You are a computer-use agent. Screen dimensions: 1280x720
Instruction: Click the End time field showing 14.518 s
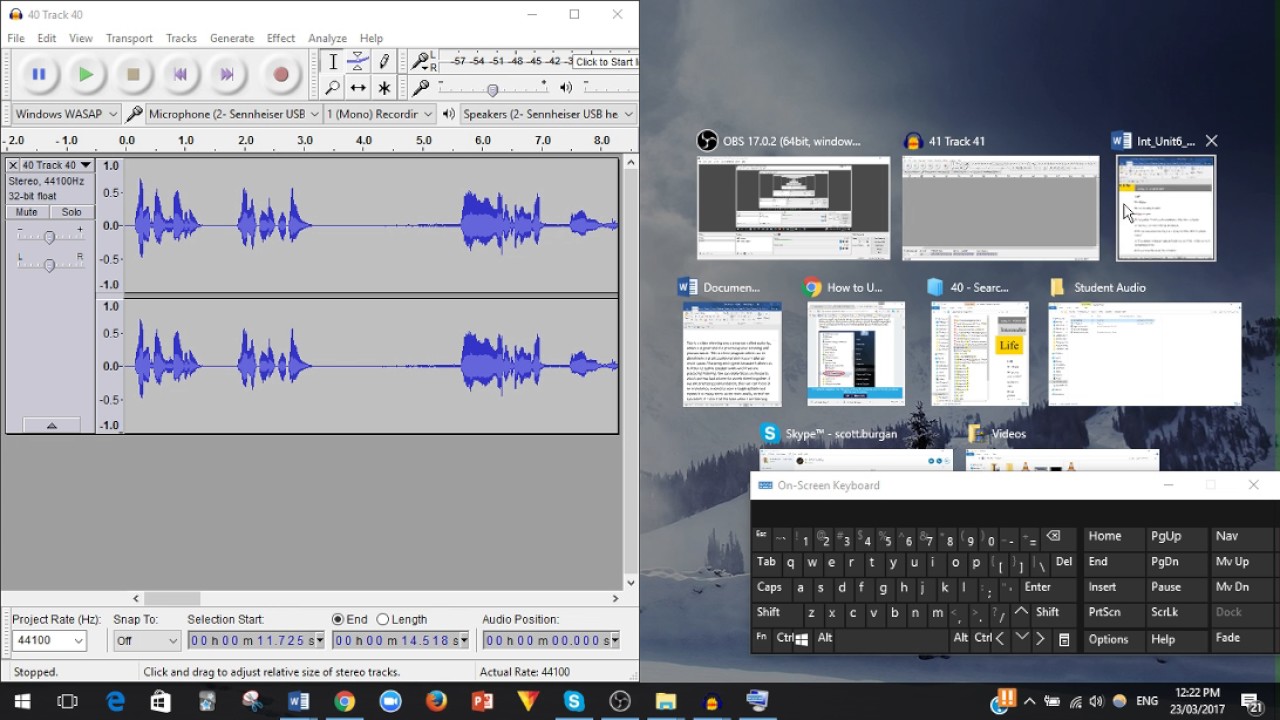click(400, 640)
